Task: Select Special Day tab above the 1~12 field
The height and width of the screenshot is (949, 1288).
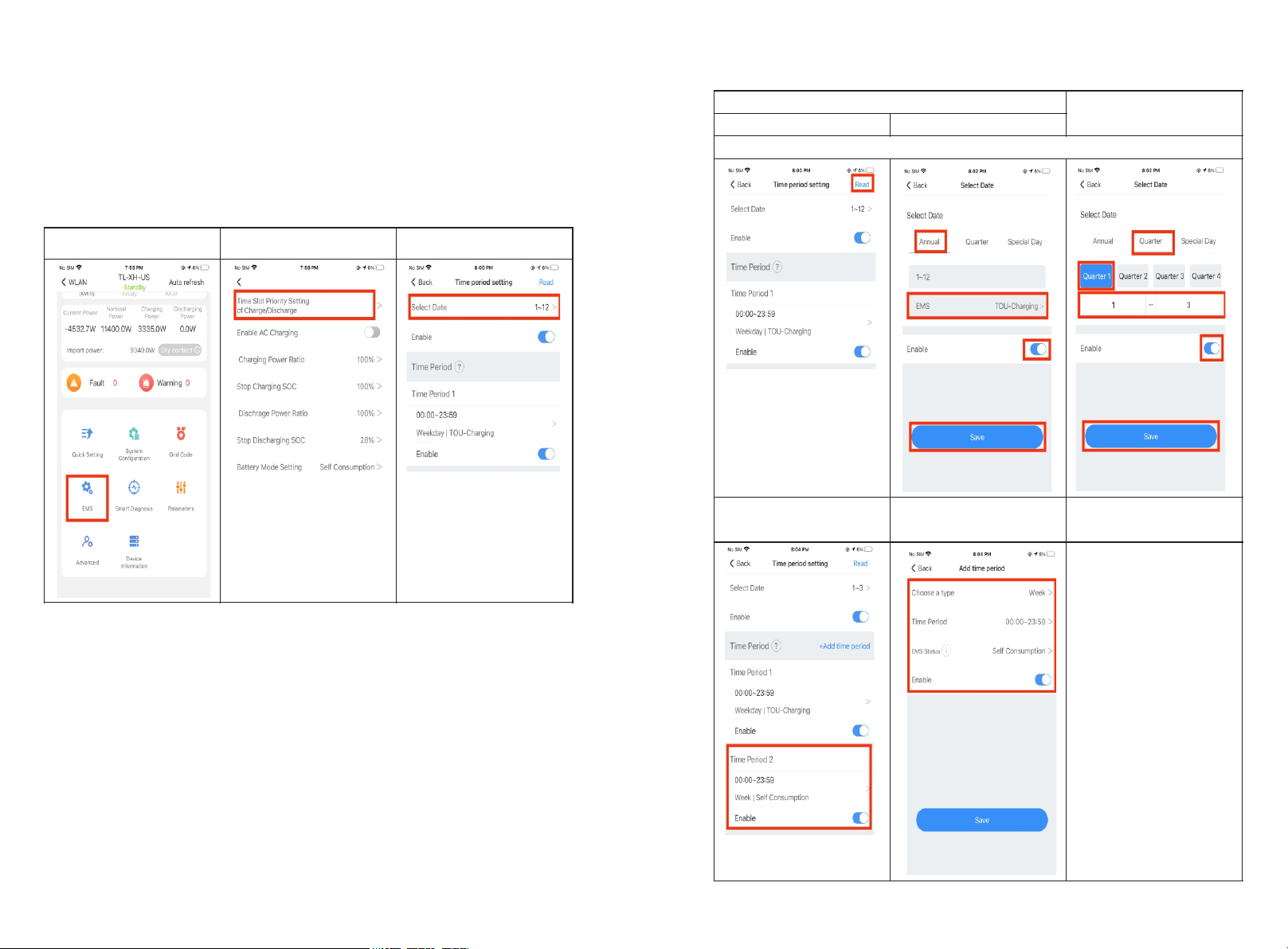Action: click(x=1024, y=242)
